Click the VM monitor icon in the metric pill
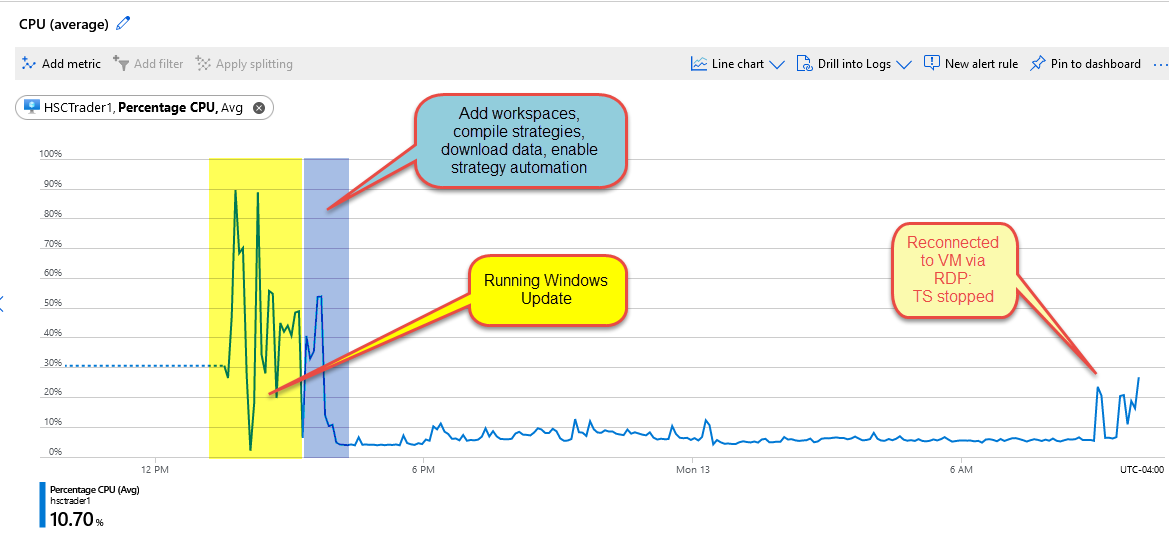The image size is (1169, 541). [31, 107]
